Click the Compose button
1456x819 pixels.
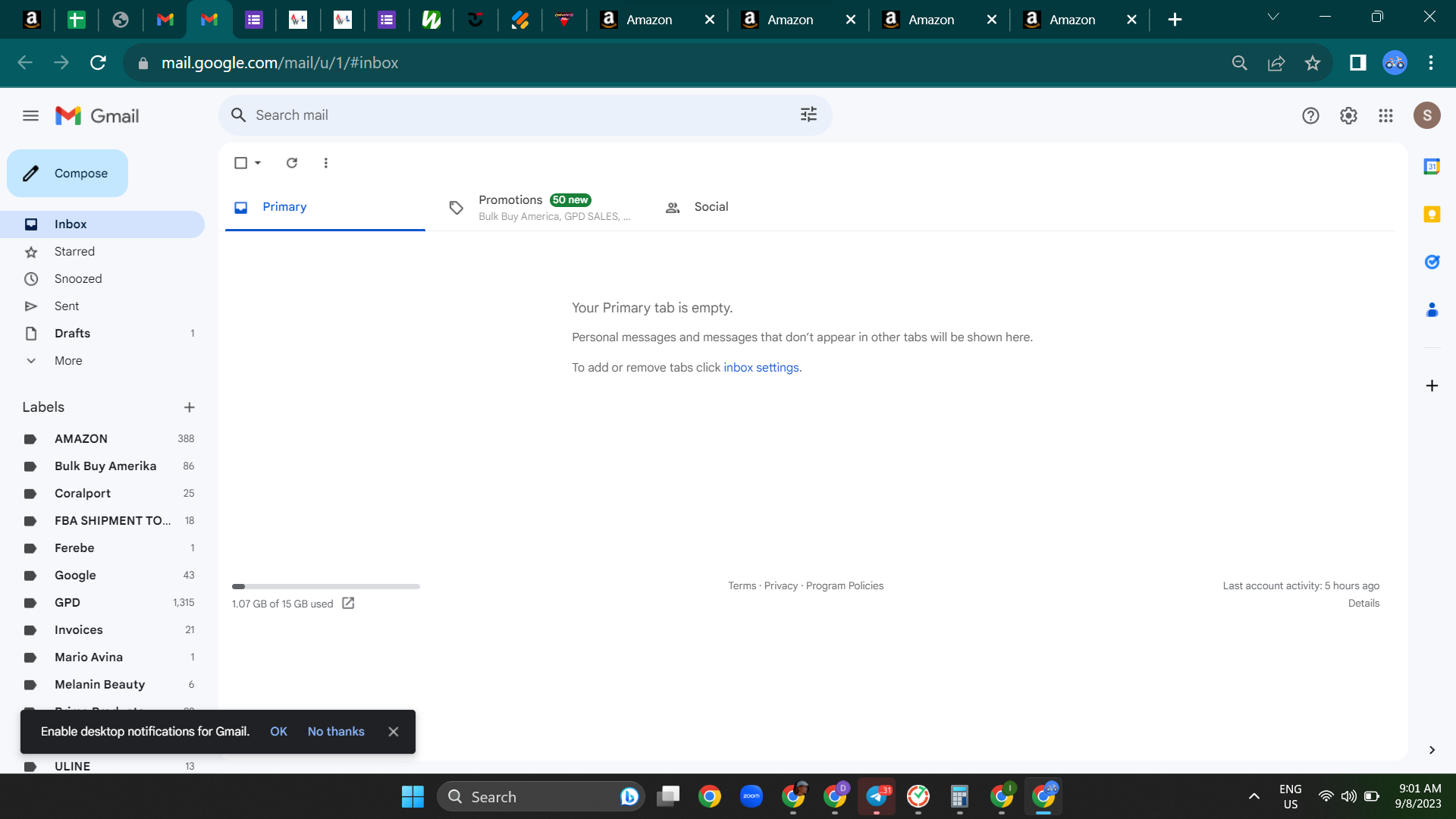[67, 174]
